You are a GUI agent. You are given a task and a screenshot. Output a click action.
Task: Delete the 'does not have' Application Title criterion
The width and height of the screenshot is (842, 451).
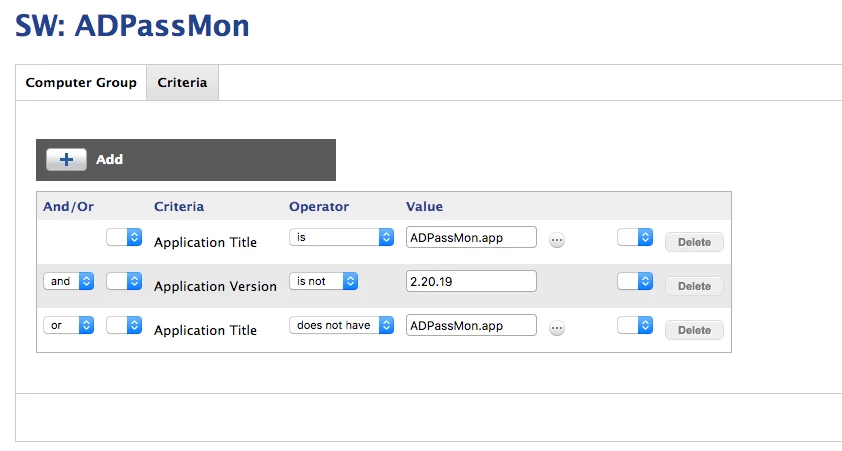(694, 330)
